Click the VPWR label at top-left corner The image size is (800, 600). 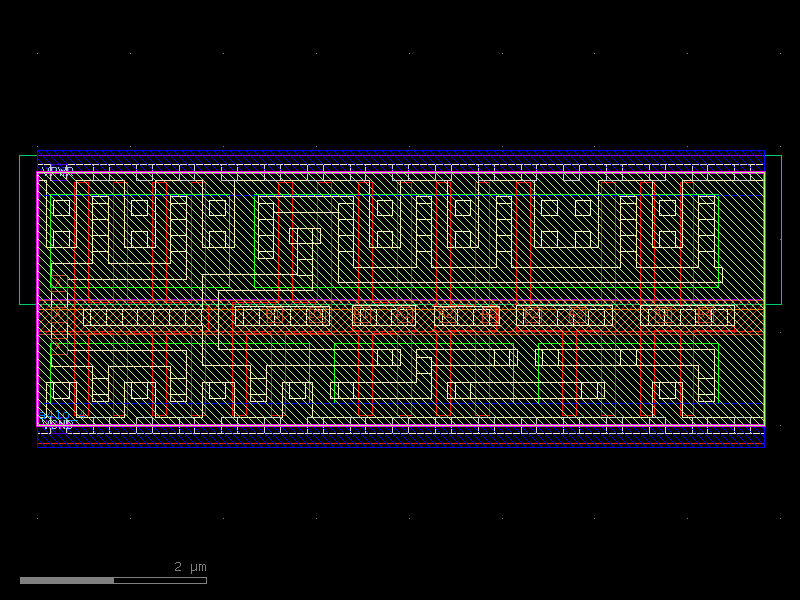57,170
